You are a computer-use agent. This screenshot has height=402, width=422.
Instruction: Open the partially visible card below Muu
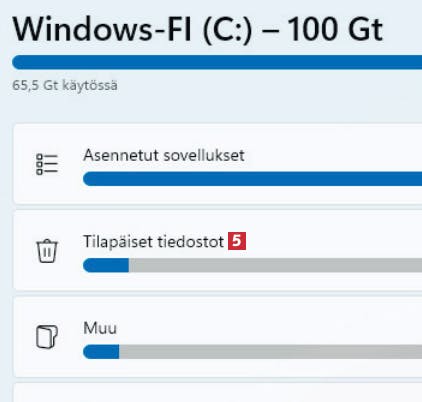(217, 393)
